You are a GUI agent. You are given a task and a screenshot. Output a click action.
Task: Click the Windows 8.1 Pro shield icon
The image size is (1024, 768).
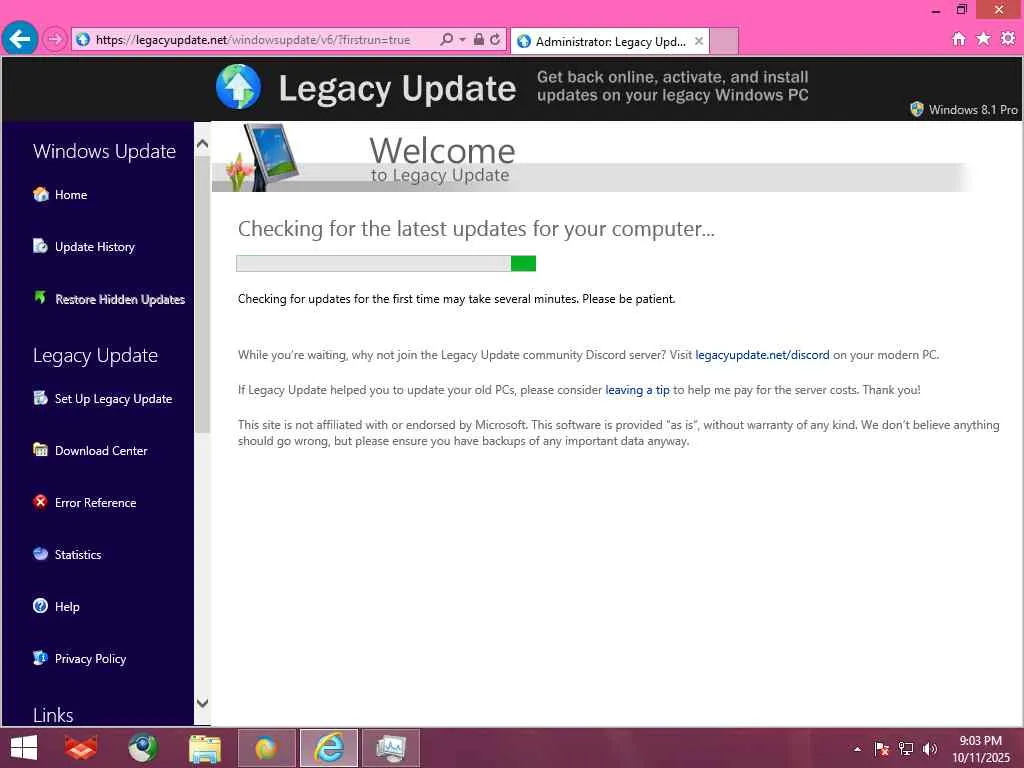[x=917, y=109]
